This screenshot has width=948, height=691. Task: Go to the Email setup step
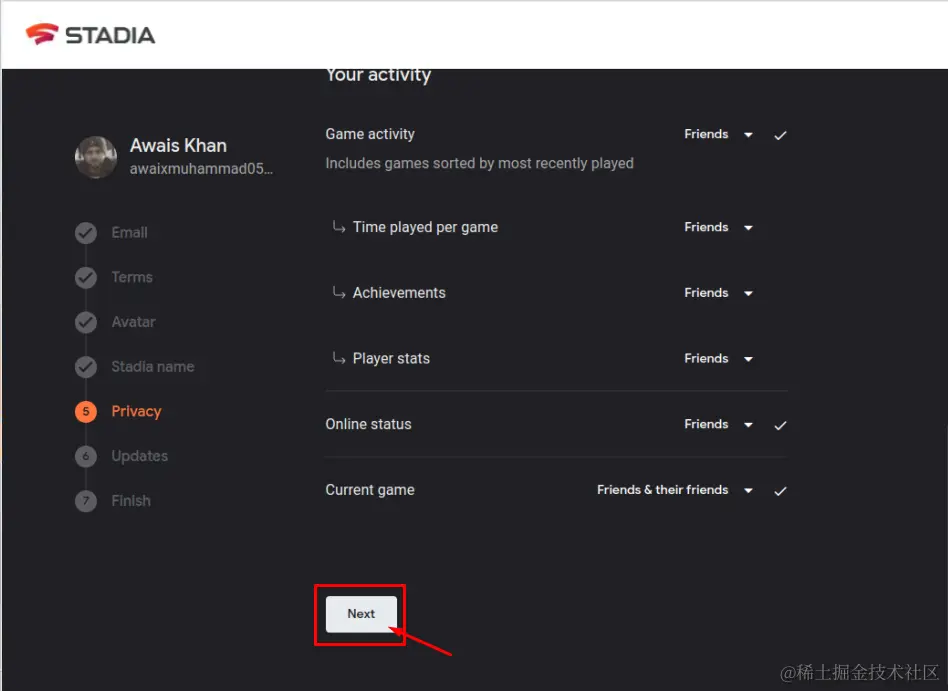tap(129, 233)
